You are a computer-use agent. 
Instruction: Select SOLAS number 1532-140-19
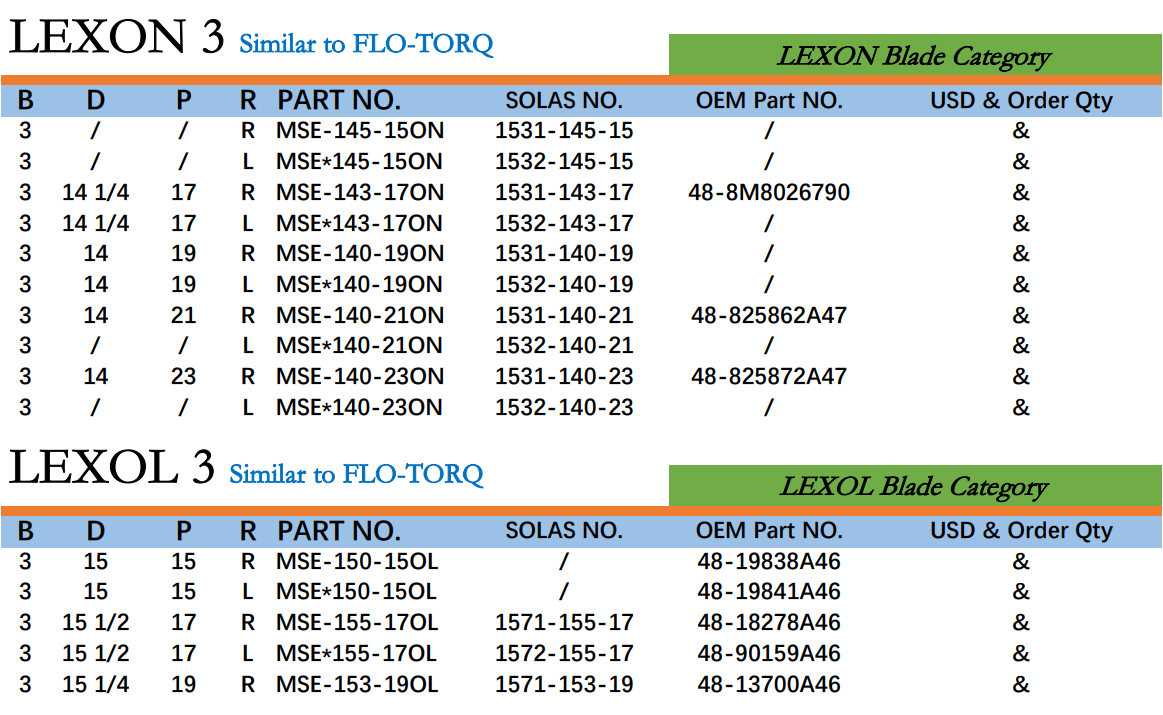click(564, 285)
